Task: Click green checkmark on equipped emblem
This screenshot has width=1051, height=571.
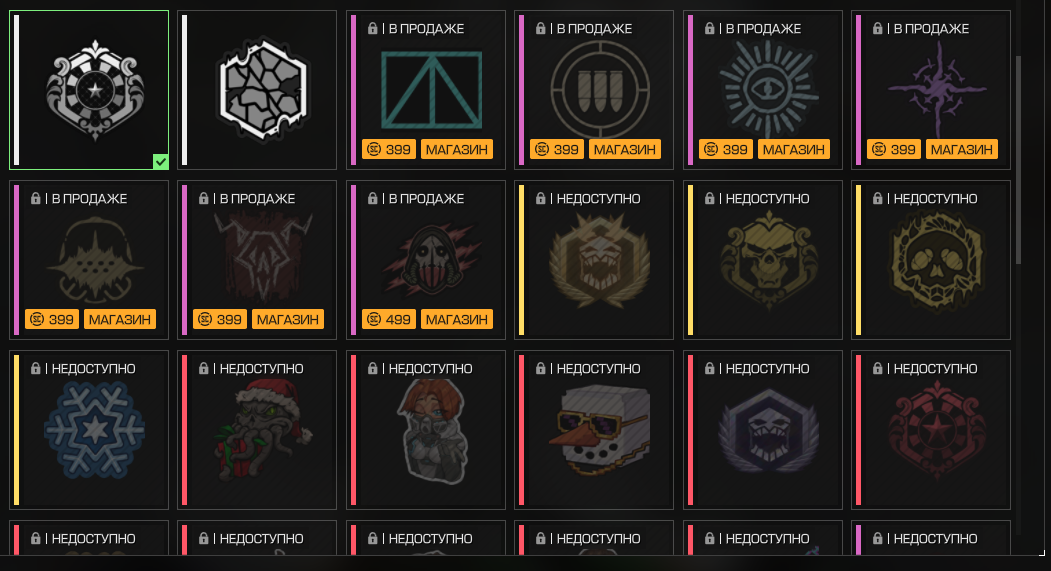Action: click(x=160, y=162)
